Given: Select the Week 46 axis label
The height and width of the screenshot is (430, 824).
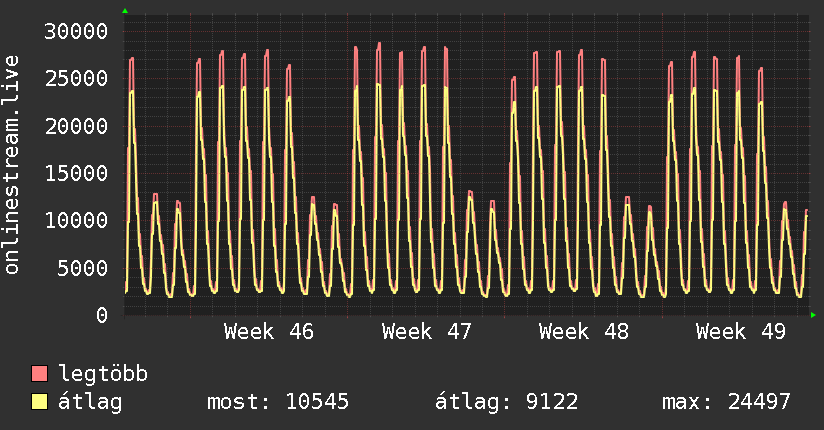Looking at the screenshot, I should click(x=268, y=331).
